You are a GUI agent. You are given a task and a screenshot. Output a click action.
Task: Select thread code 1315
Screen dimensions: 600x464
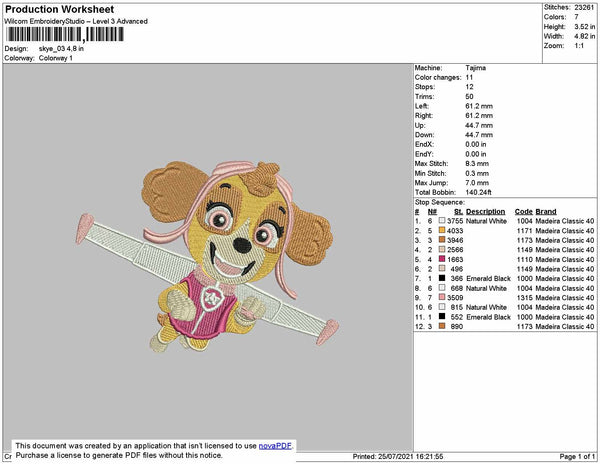tap(525, 297)
